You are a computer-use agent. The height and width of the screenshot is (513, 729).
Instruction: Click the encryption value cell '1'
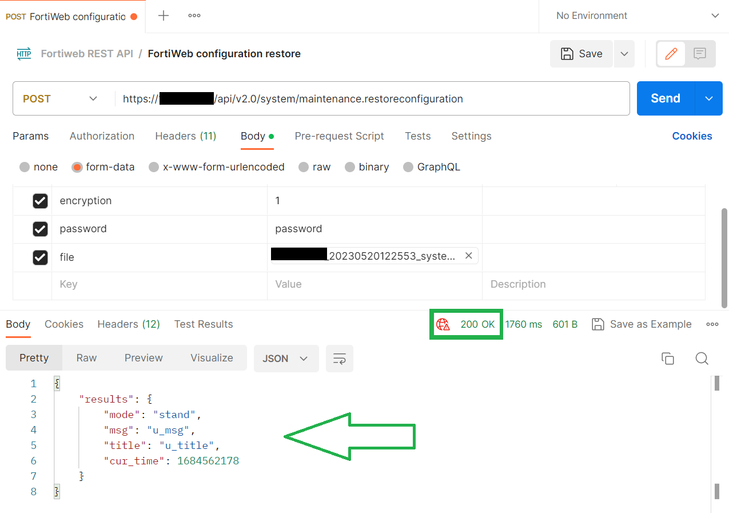(x=375, y=201)
